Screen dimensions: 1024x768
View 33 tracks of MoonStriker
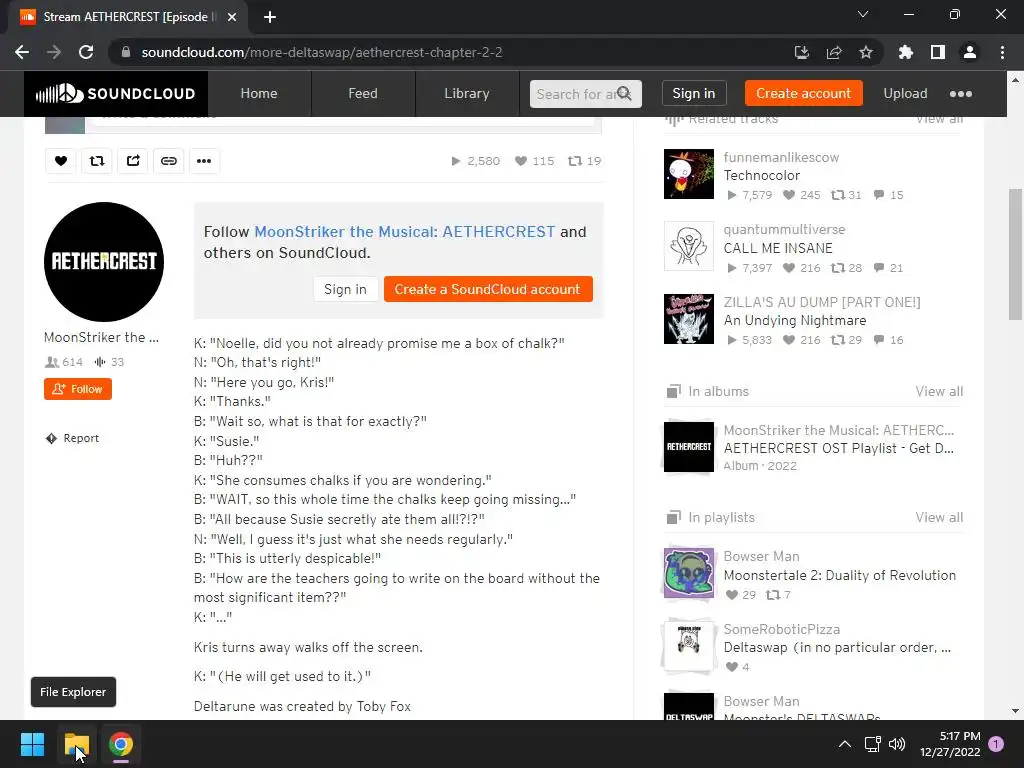109,362
